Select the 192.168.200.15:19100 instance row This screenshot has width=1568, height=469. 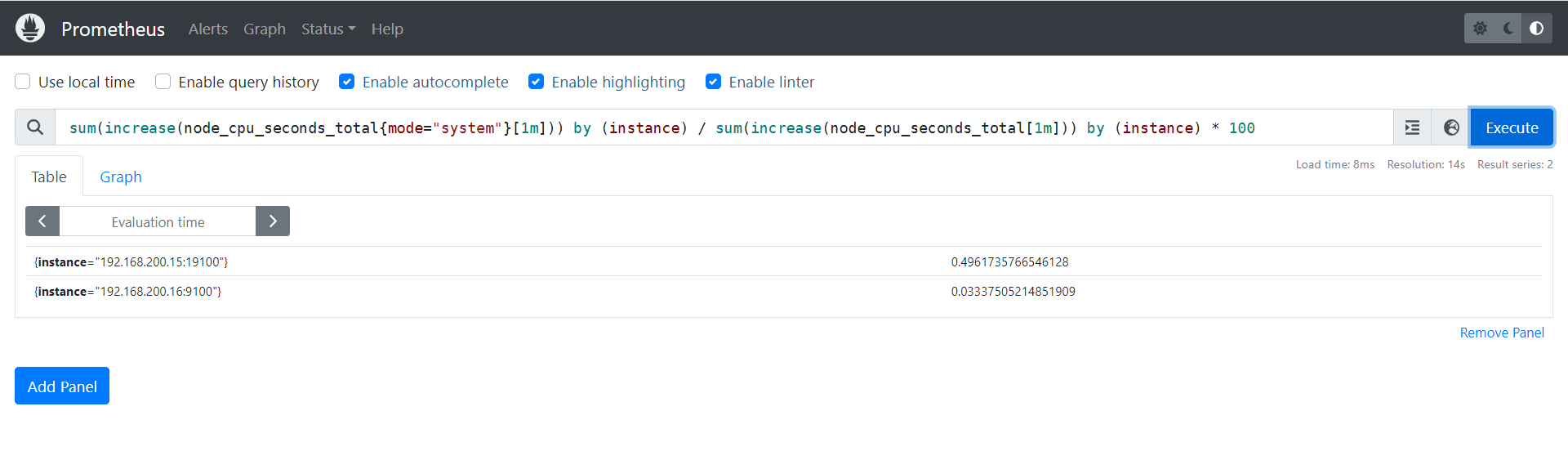tap(783, 261)
